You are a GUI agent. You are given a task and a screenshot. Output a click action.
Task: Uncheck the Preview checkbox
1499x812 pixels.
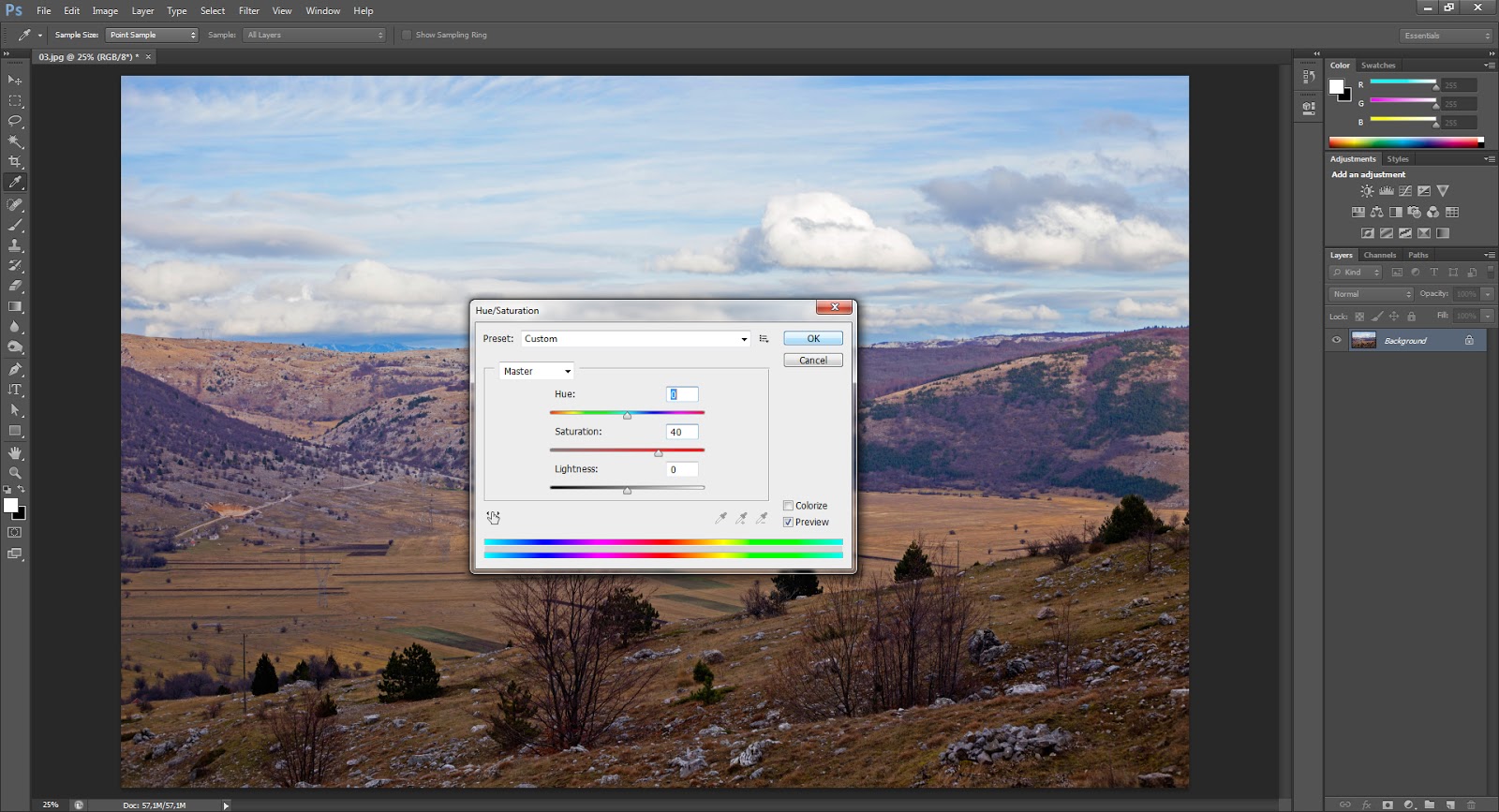(788, 523)
